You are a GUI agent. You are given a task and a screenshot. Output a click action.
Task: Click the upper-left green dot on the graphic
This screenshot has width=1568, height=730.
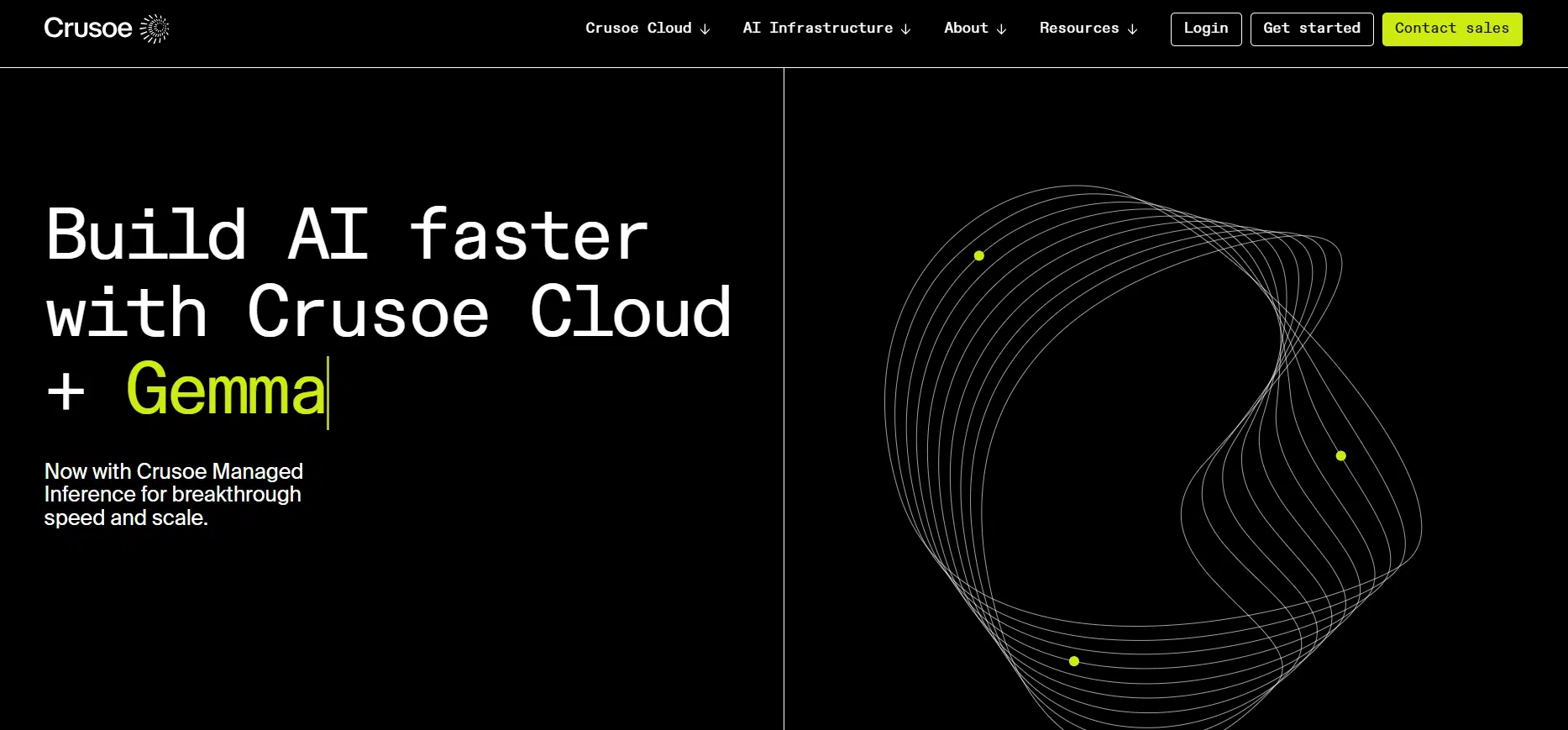pyautogui.click(x=978, y=255)
